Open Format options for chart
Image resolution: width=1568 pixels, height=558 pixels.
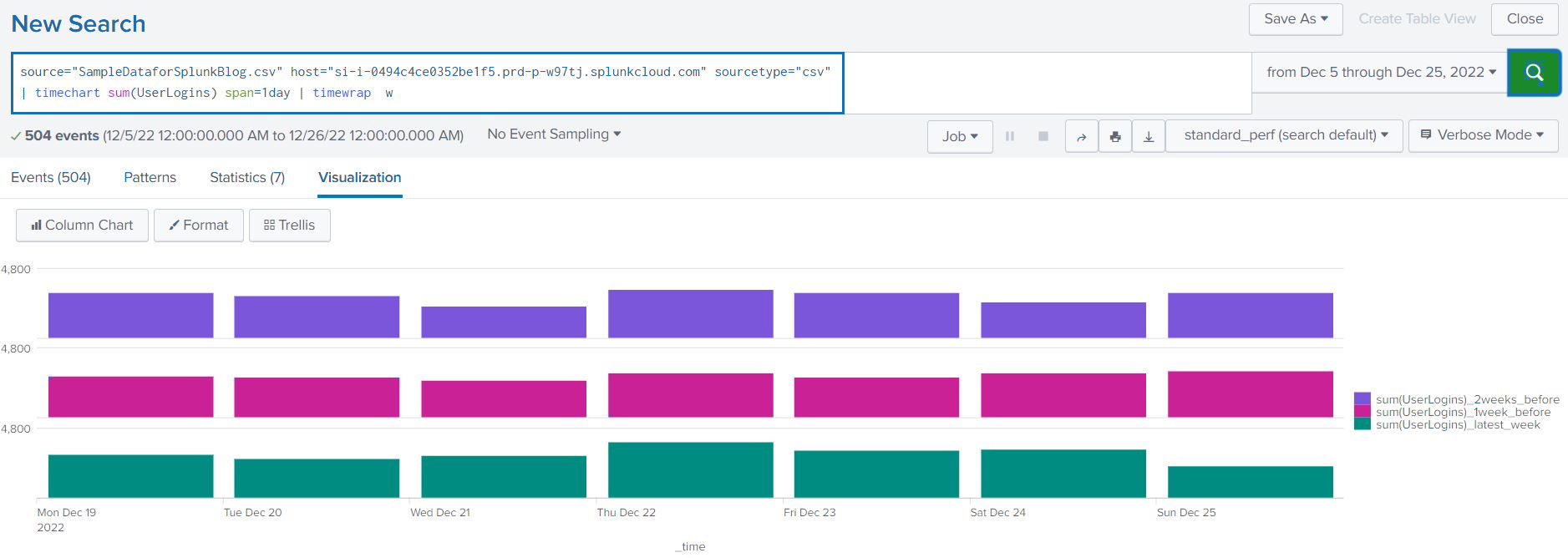pos(199,226)
